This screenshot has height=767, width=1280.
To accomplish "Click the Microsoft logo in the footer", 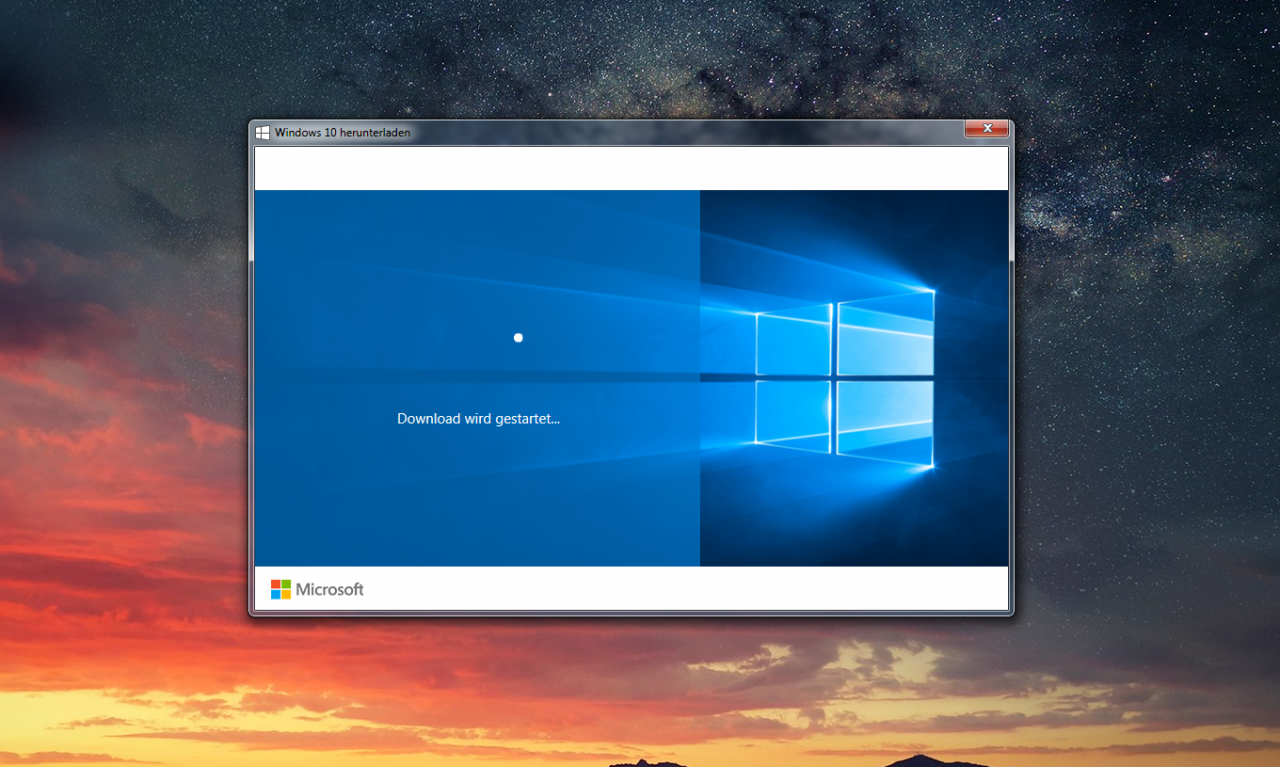I will coord(317,590).
